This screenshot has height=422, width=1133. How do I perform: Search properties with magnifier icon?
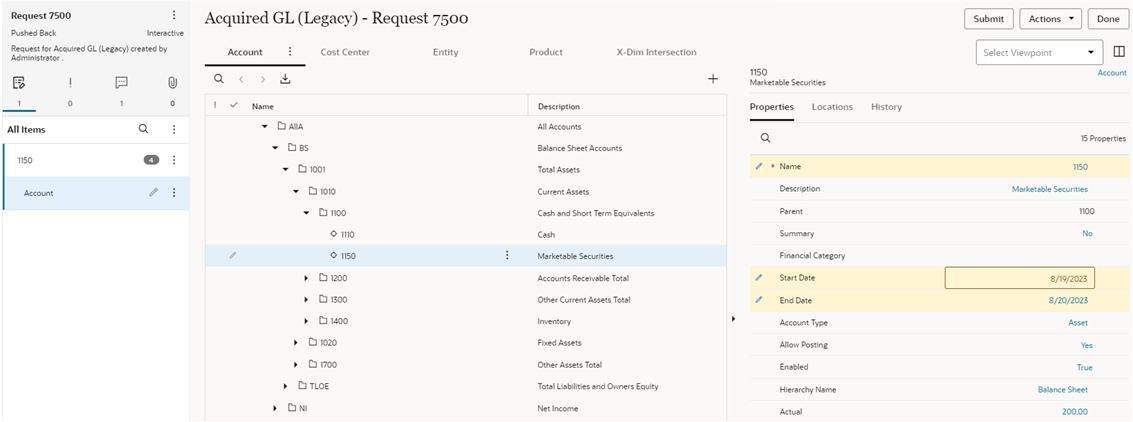765,138
